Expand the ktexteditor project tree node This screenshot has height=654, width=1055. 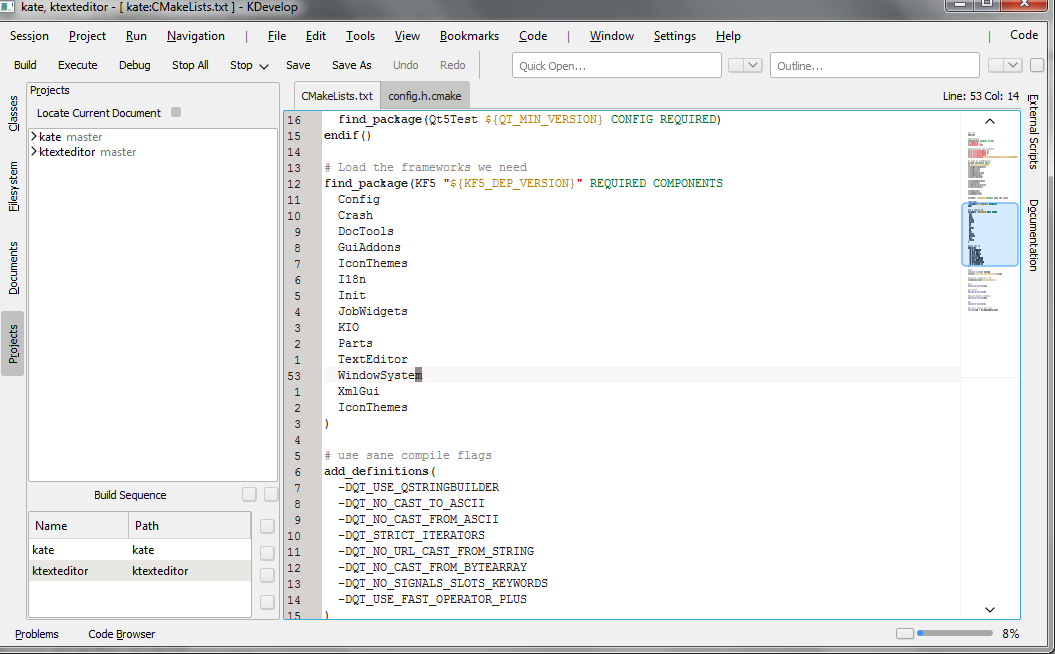coord(34,152)
